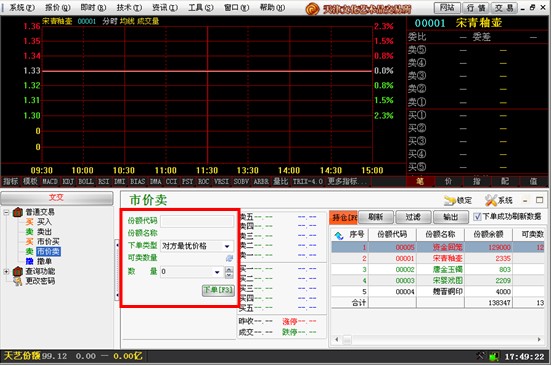The width and height of the screenshot is (552, 366).
Task: Open the 下单类型 dropdown list
Action: click(227, 246)
